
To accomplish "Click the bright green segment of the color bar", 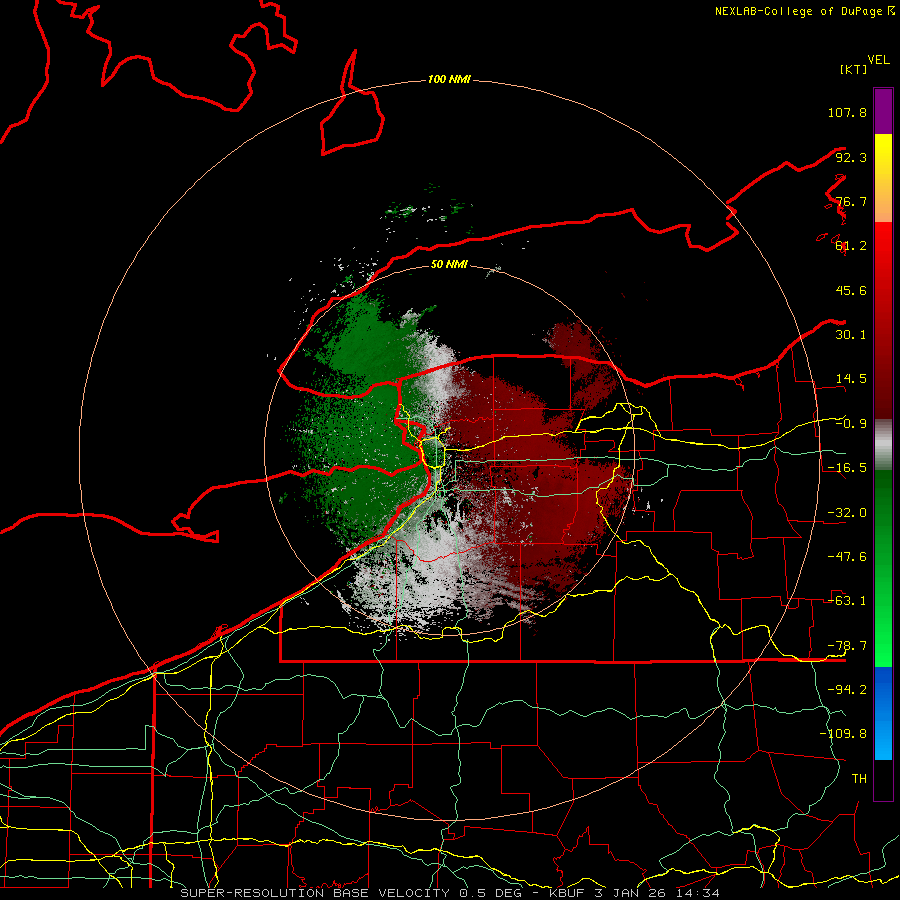I will (883, 568).
